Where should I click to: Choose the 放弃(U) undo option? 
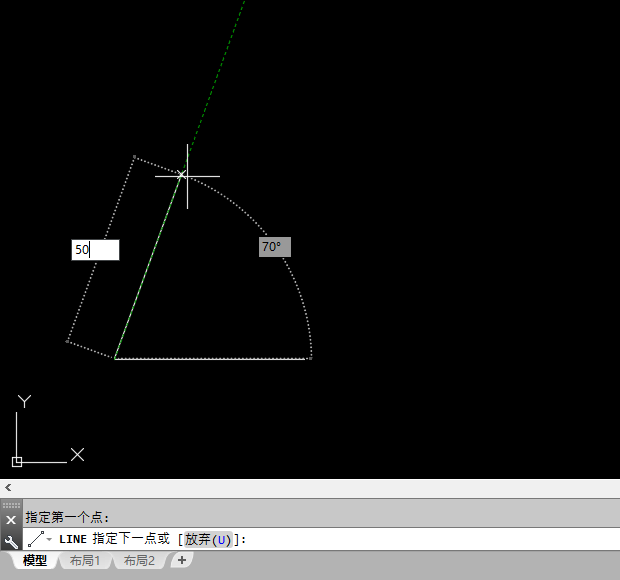pyautogui.click(x=208, y=539)
